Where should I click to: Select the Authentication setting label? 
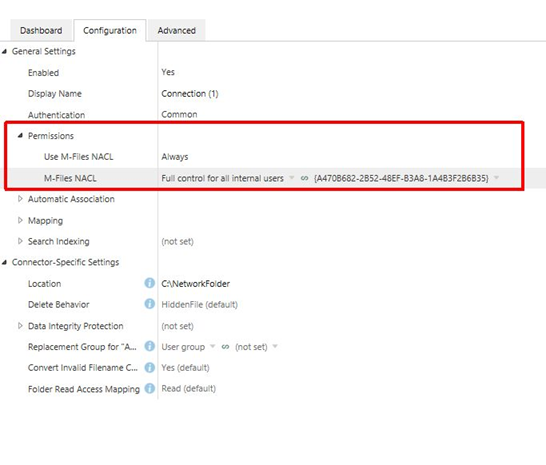pyautogui.click(x=56, y=115)
